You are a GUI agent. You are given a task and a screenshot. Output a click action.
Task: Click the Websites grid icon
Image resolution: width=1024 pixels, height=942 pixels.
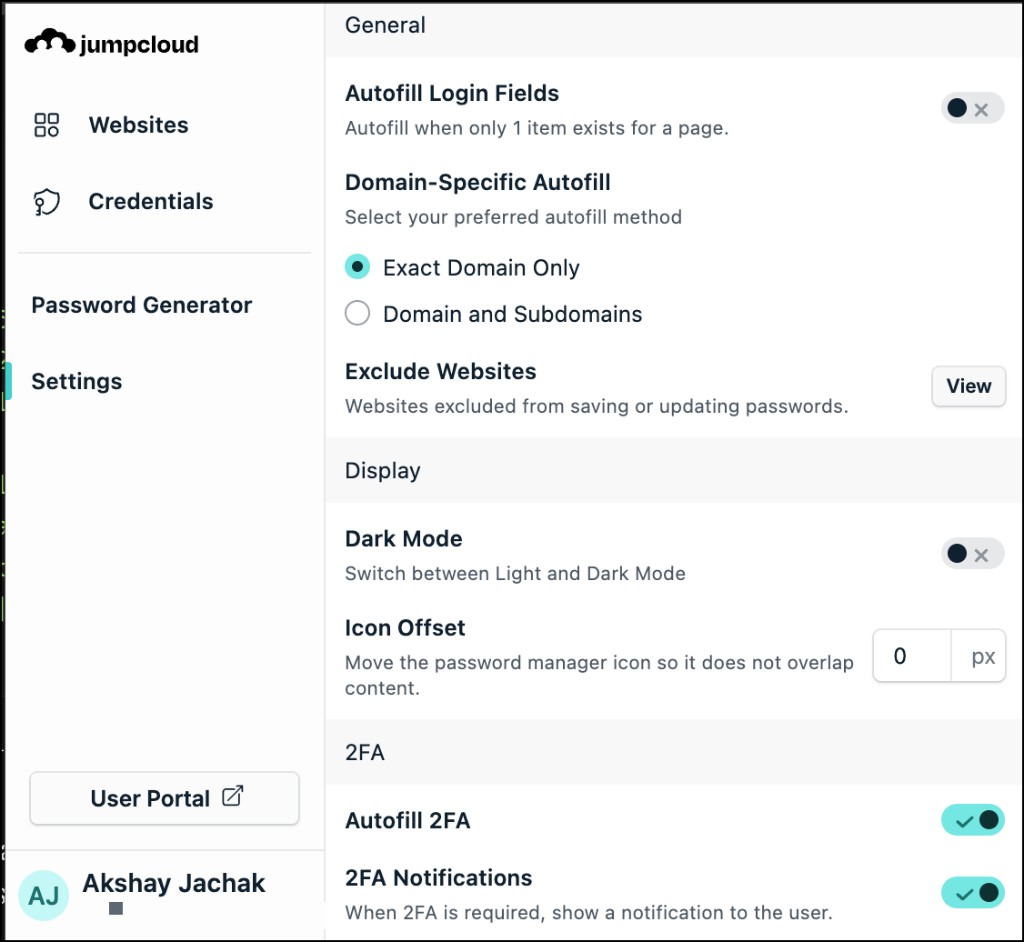[x=46, y=125]
